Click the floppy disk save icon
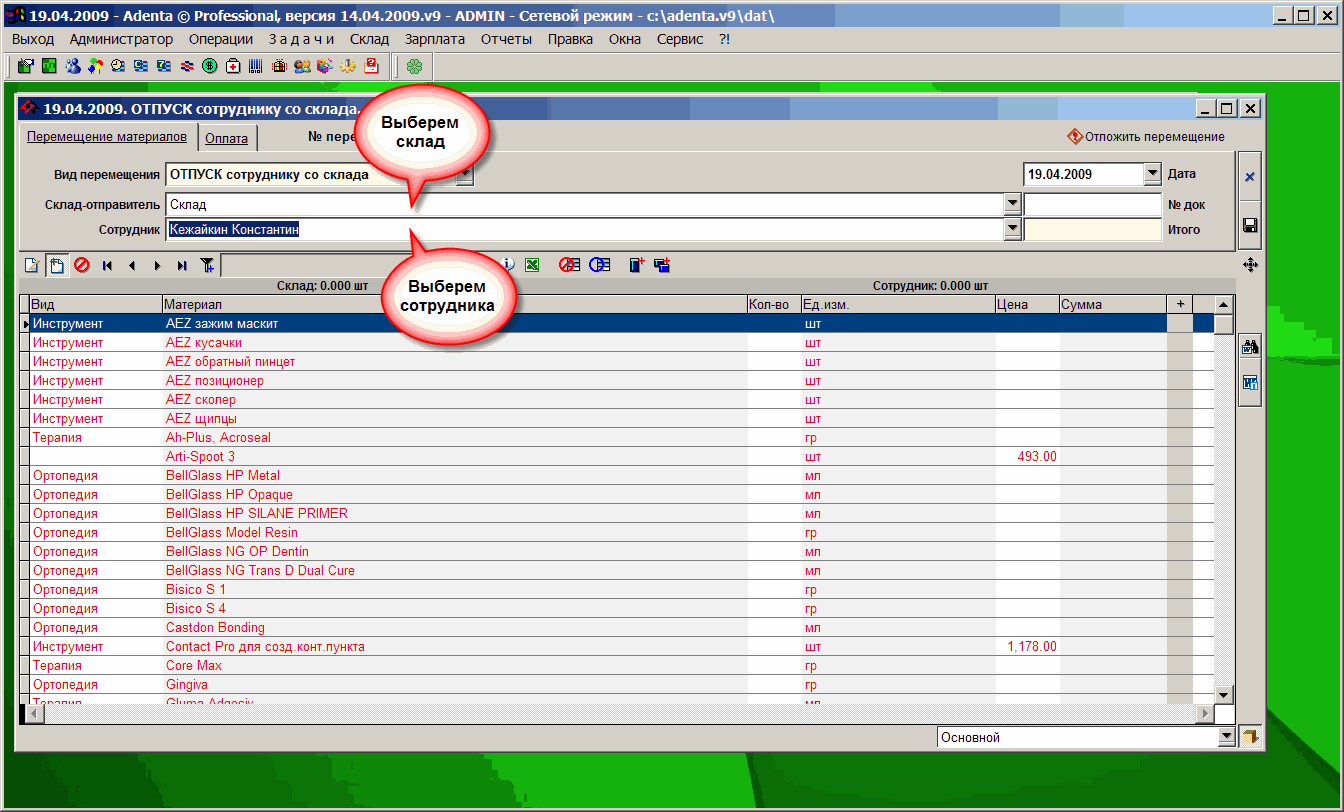This screenshot has height=812, width=1344. (x=1249, y=226)
